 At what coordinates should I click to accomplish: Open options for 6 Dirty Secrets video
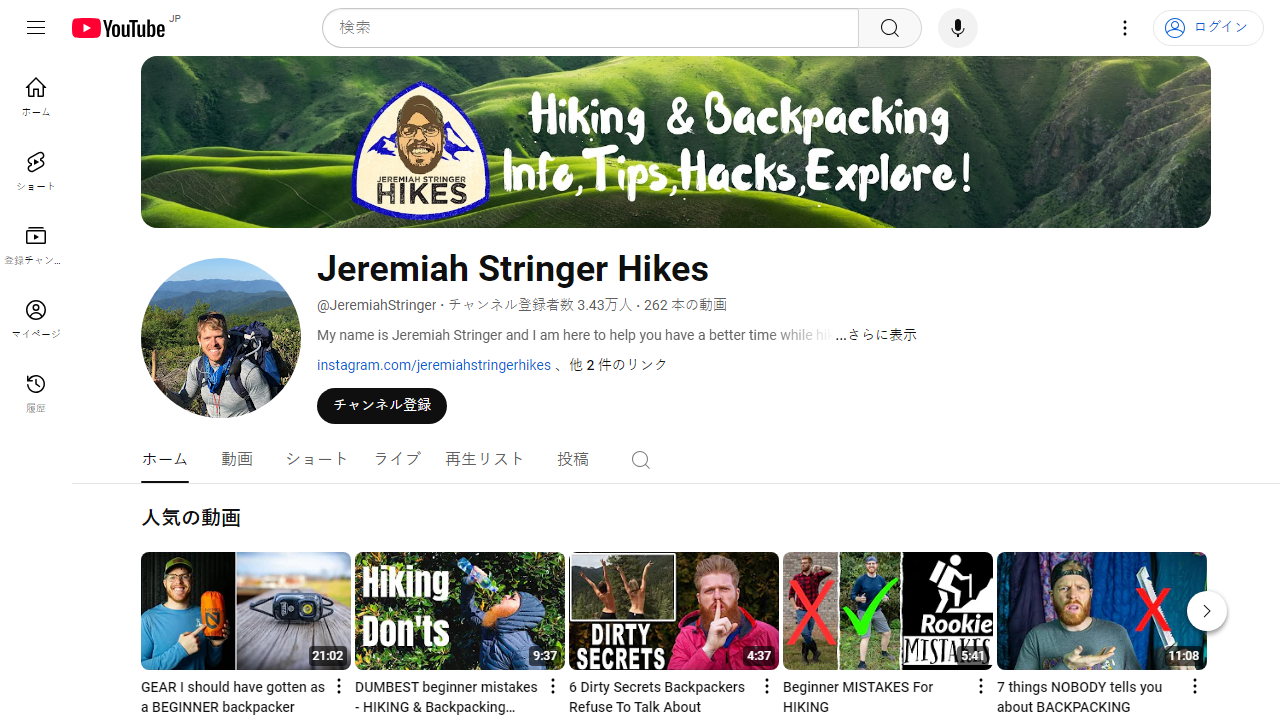click(766, 686)
